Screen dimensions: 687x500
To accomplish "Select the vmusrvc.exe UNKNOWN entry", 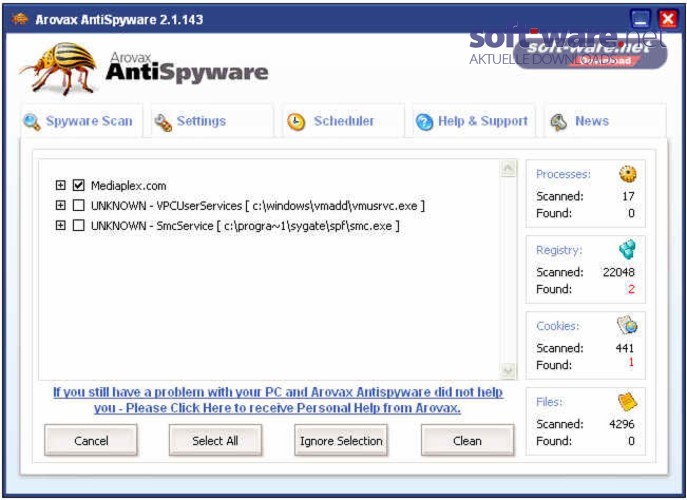I will (258, 206).
